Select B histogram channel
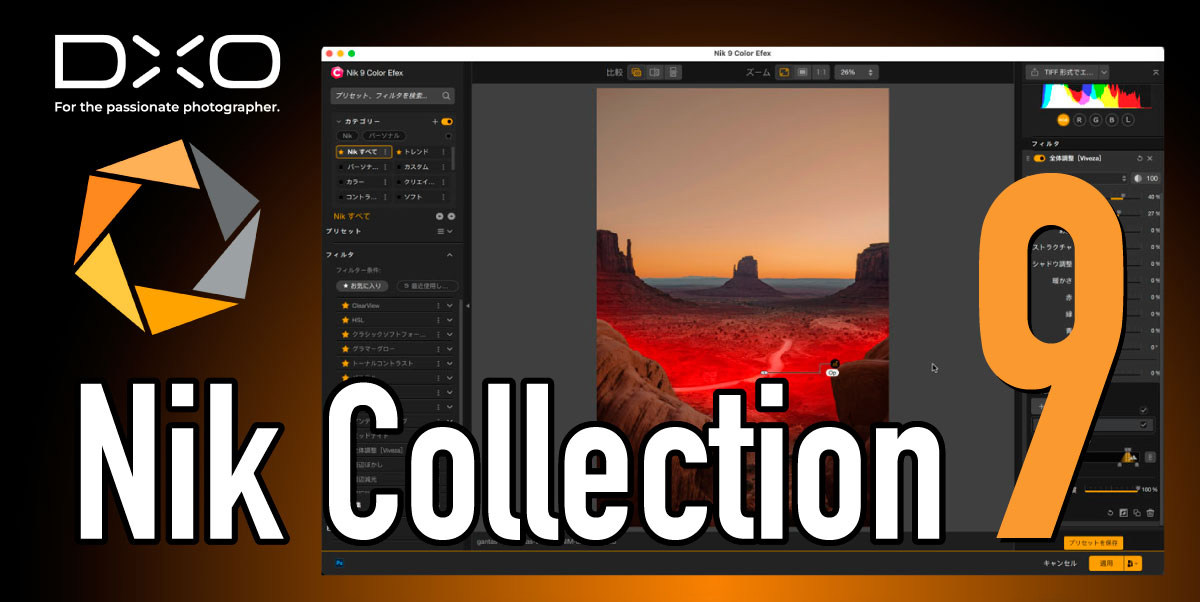 (1112, 120)
